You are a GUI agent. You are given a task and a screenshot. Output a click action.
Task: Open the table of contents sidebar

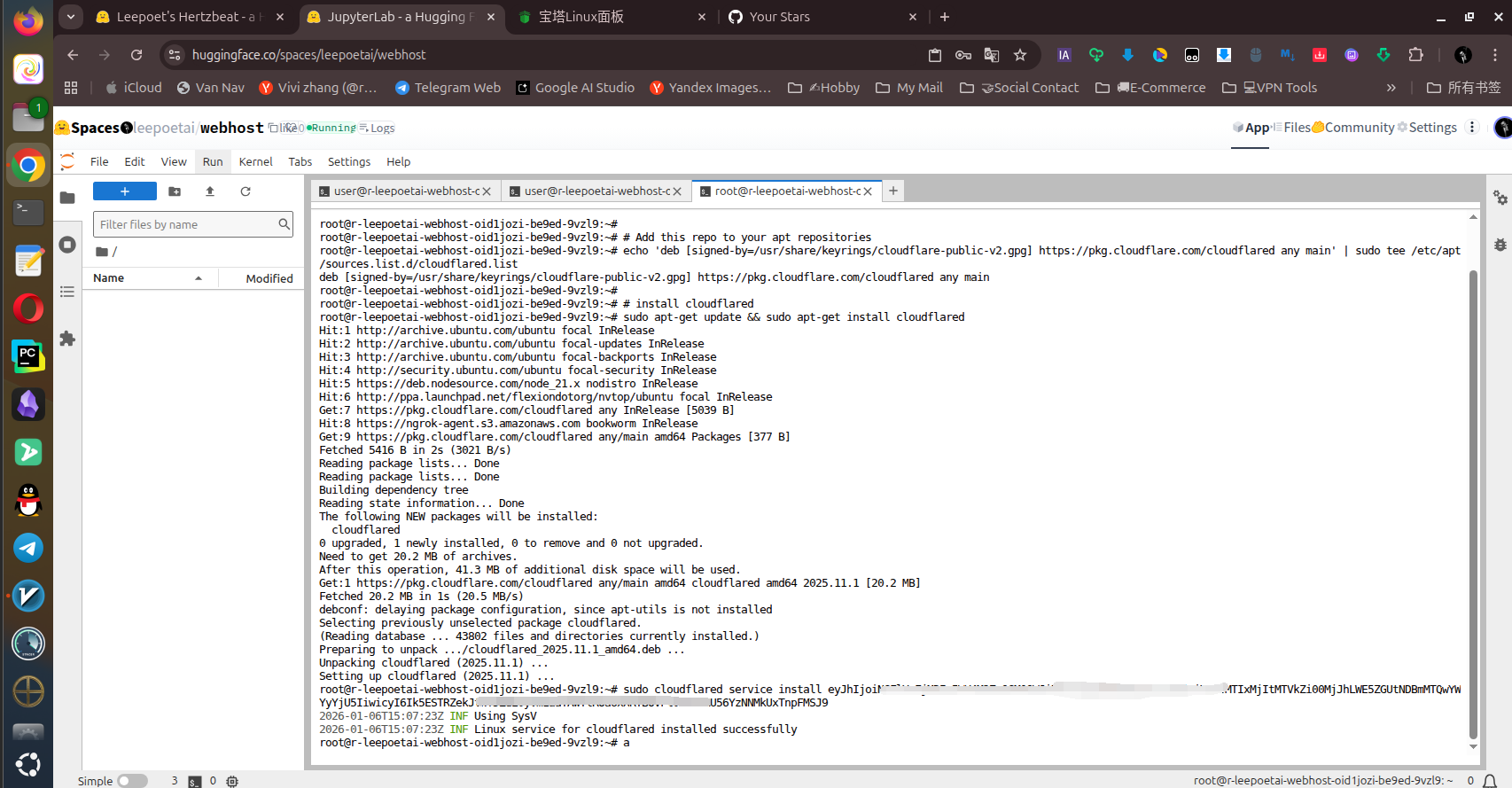click(x=67, y=292)
